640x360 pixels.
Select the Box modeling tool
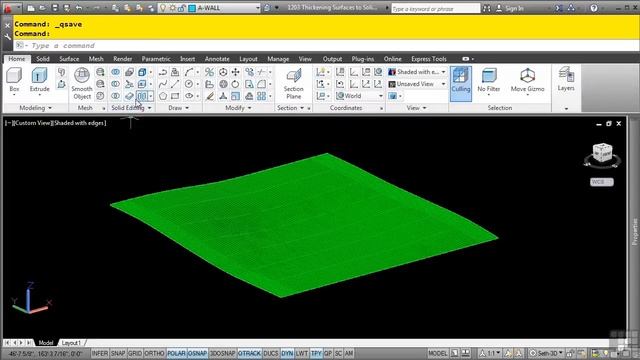(x=14, y=81)
